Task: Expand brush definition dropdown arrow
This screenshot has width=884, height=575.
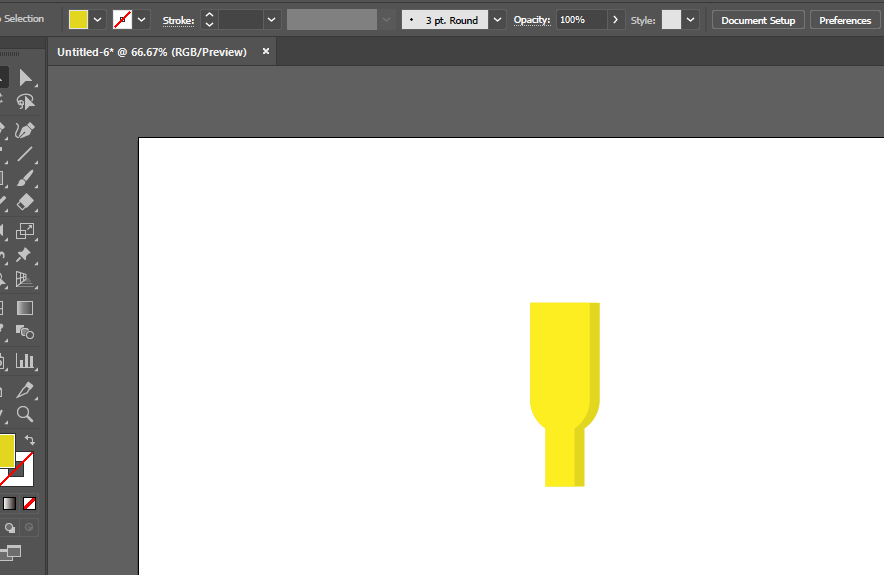Action: point(497,20)
